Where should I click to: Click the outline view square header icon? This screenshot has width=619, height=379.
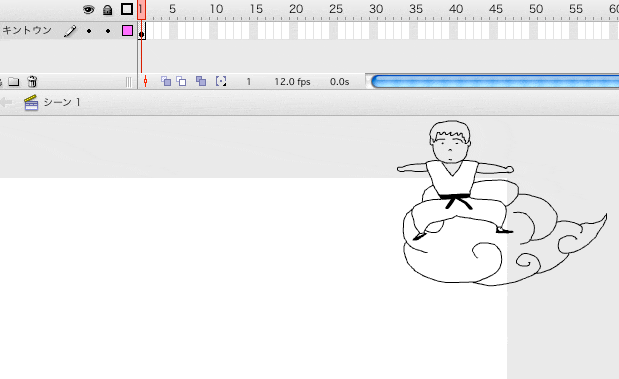[127, 9]
